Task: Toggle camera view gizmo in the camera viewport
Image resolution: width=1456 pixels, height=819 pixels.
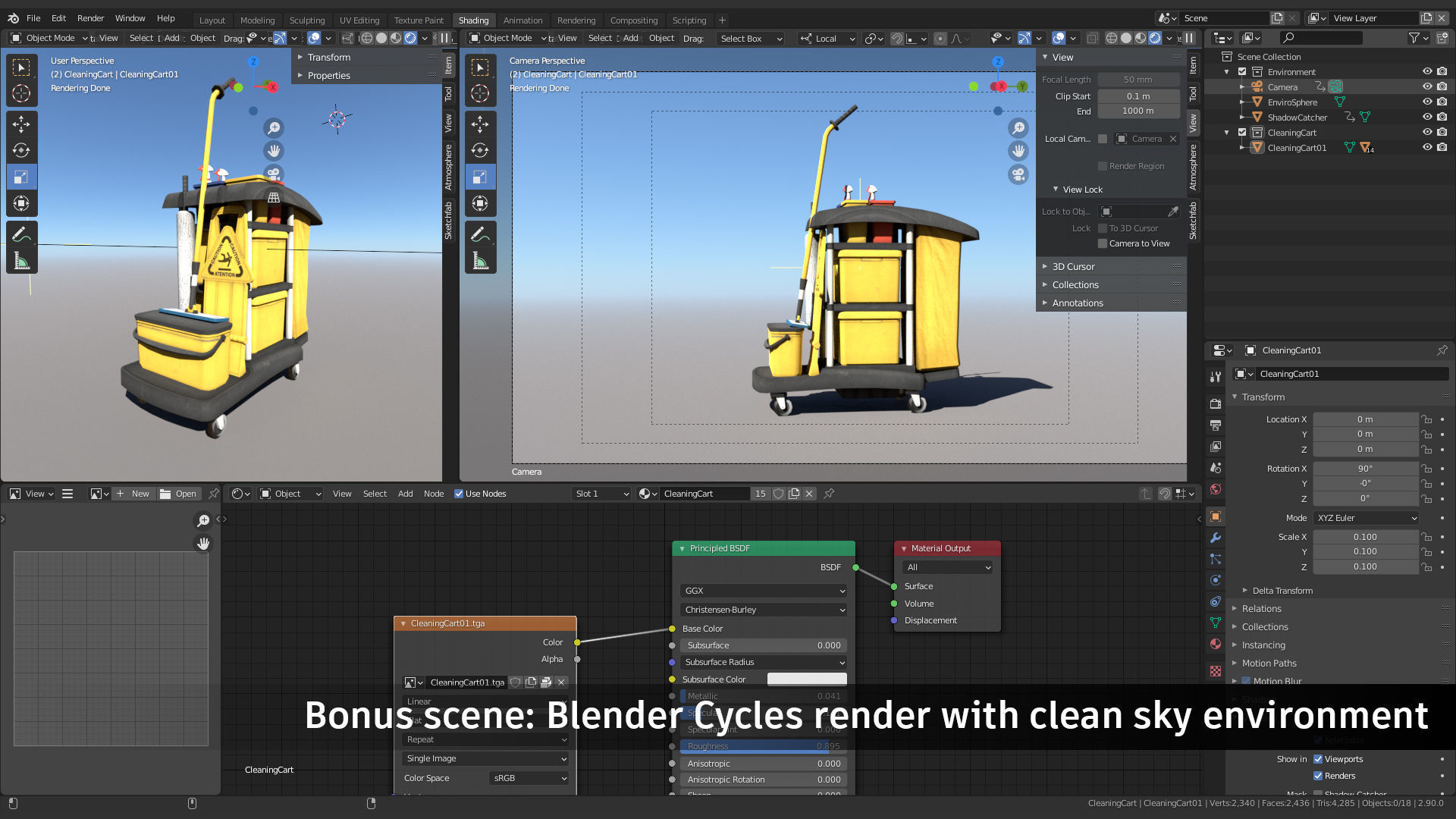Action: (x=1018, y=174)
